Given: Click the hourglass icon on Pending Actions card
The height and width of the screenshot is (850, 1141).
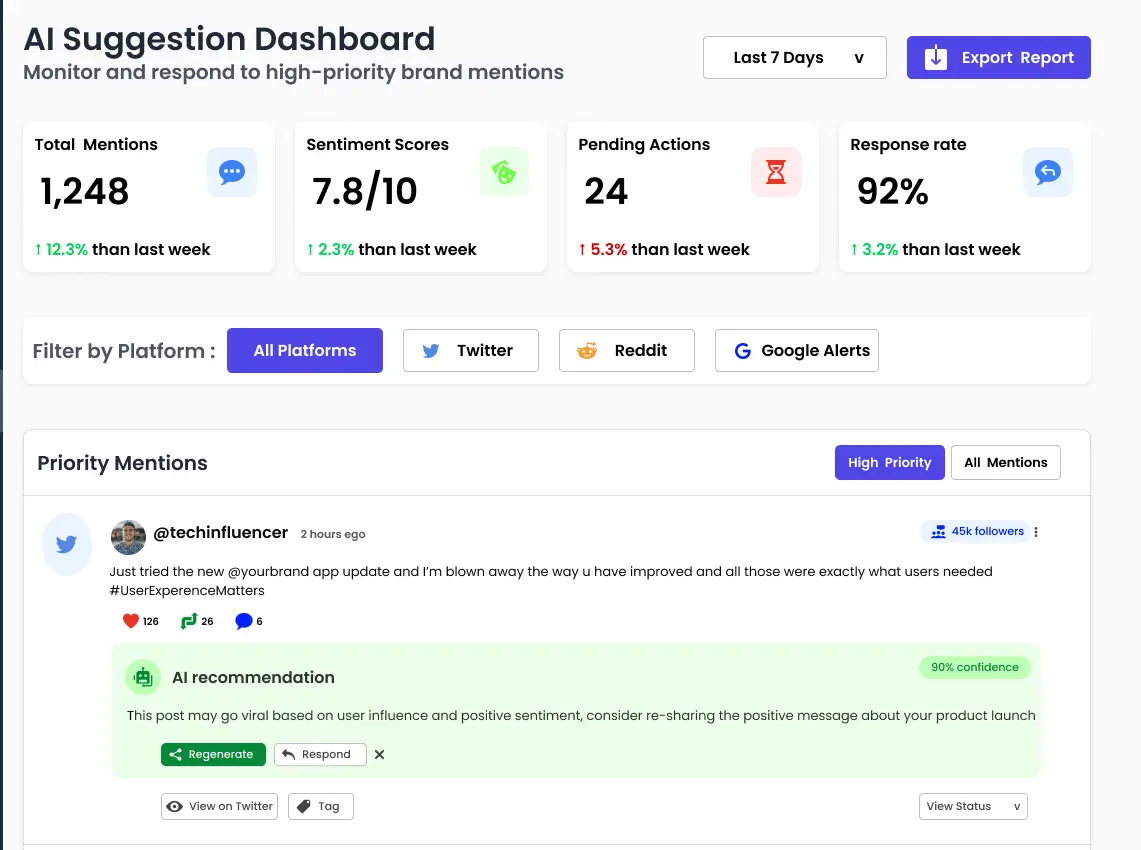Looking at the screenshot, I should (776, 172).
